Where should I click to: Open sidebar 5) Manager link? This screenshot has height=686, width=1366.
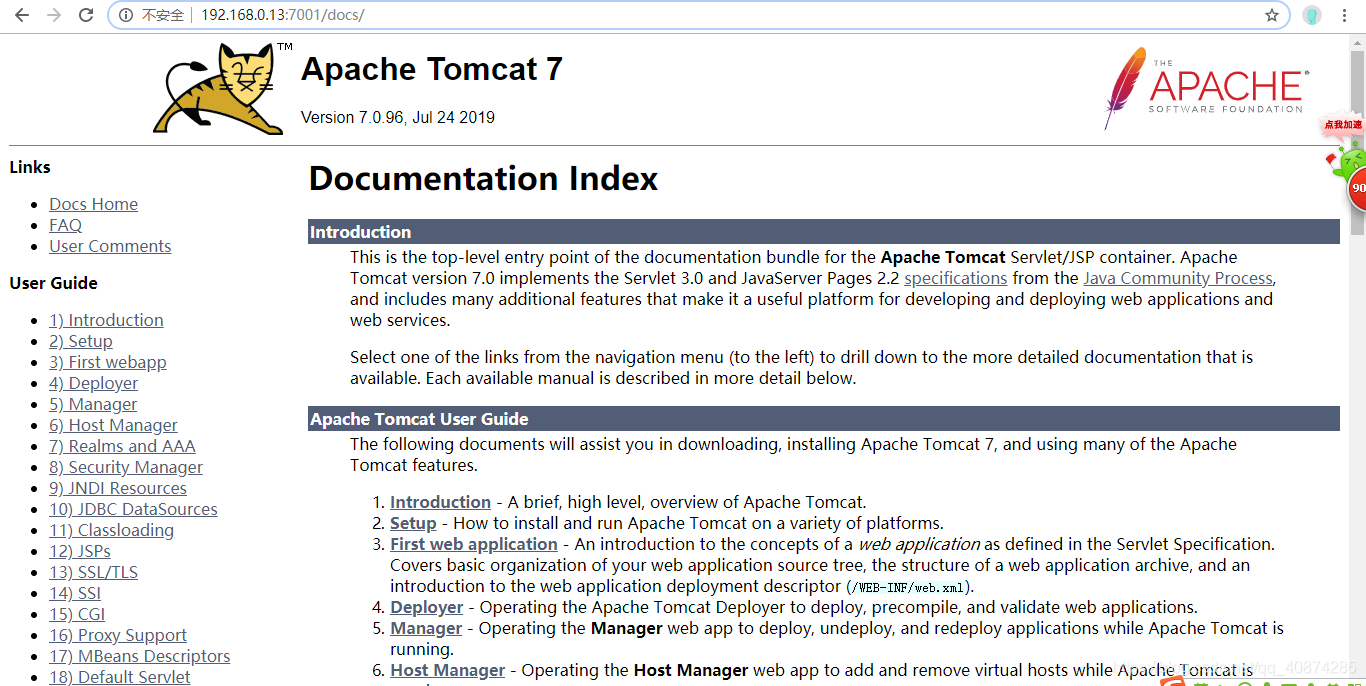(x=93, y=404)
